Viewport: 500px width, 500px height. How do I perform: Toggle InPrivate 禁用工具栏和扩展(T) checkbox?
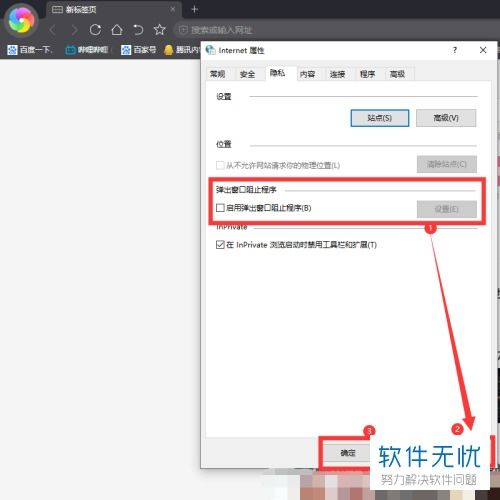[x=220, y=245]
